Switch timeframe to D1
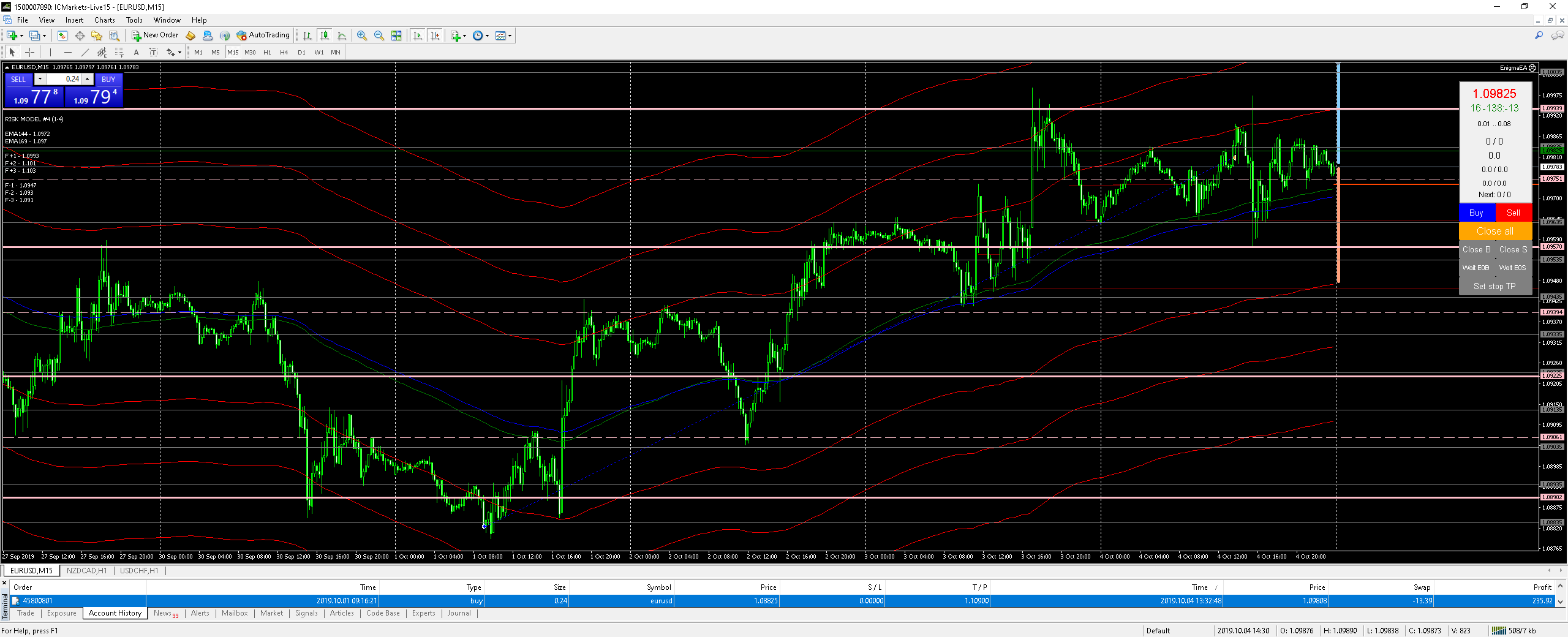Image resolution: width=1568 pixels, height=637 pixels. coord(301,53)
